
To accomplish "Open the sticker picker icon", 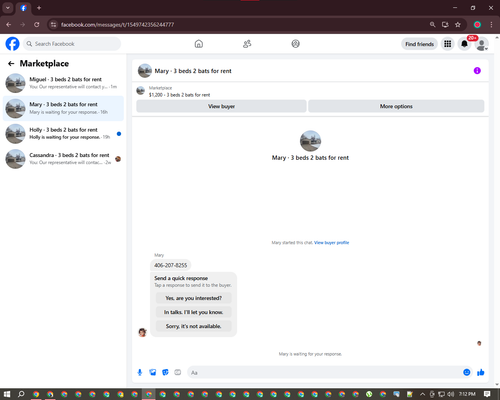I will click(x=165, y=372).
